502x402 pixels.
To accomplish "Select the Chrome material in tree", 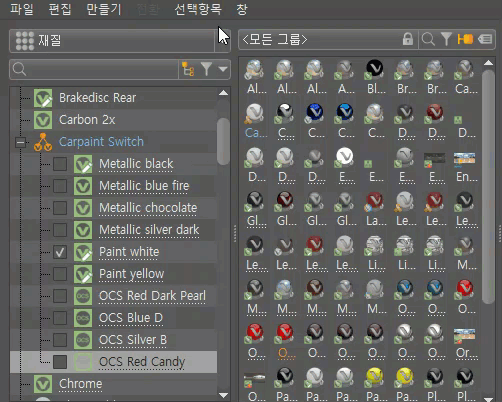I will (80, 384).
